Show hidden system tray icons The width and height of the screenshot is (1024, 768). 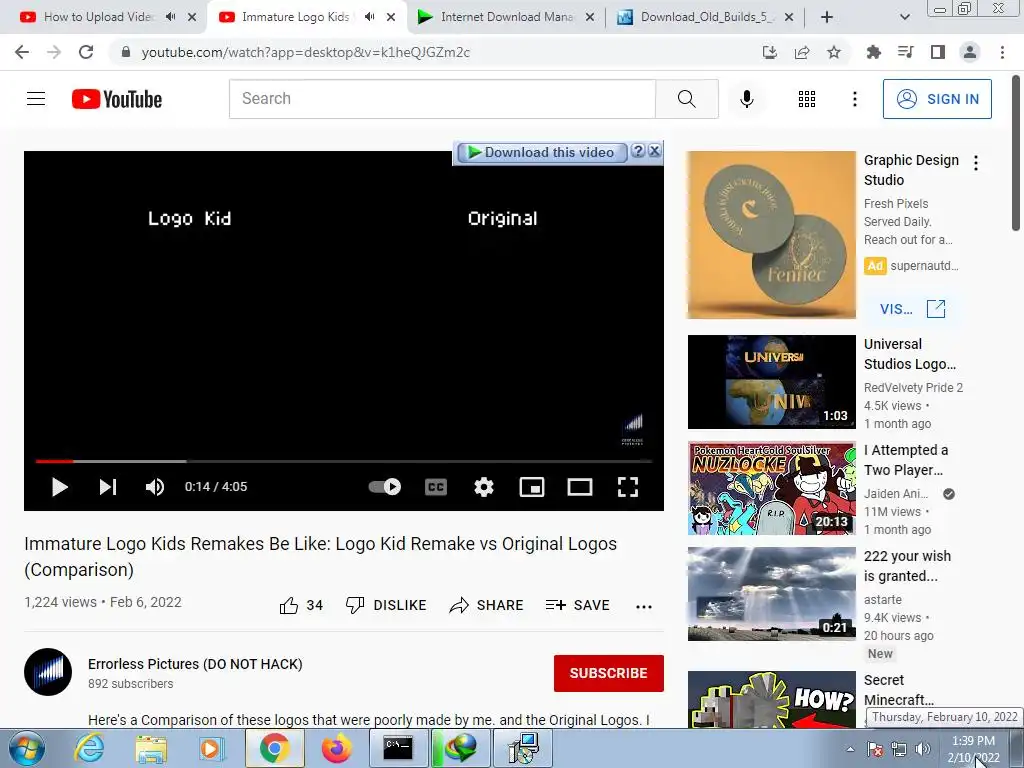coord(850,749)
